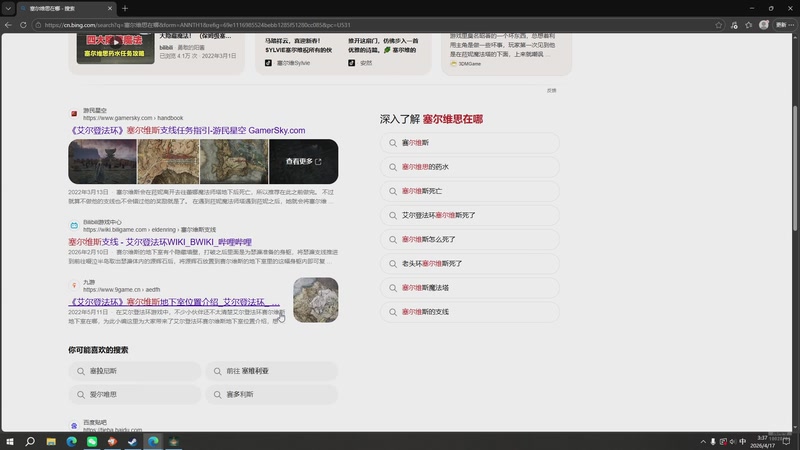Add this page to favorites star
The width and height of the screenshot is (800, 450).
[718, 24]
